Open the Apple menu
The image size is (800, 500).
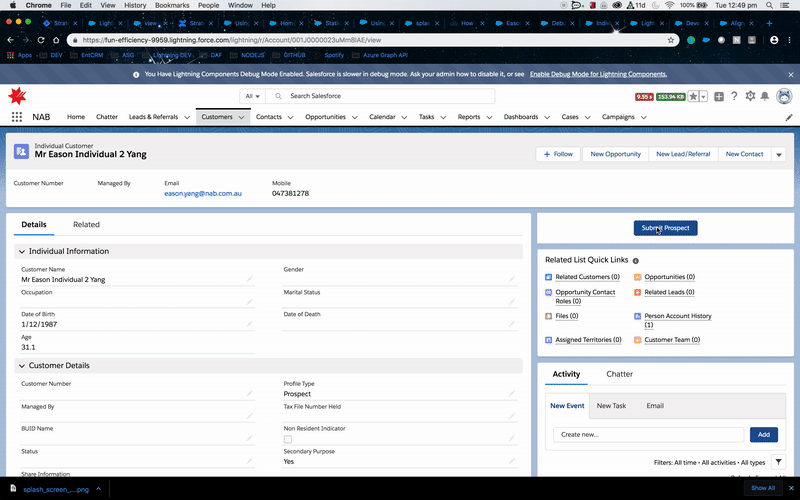tap(13, 5)
